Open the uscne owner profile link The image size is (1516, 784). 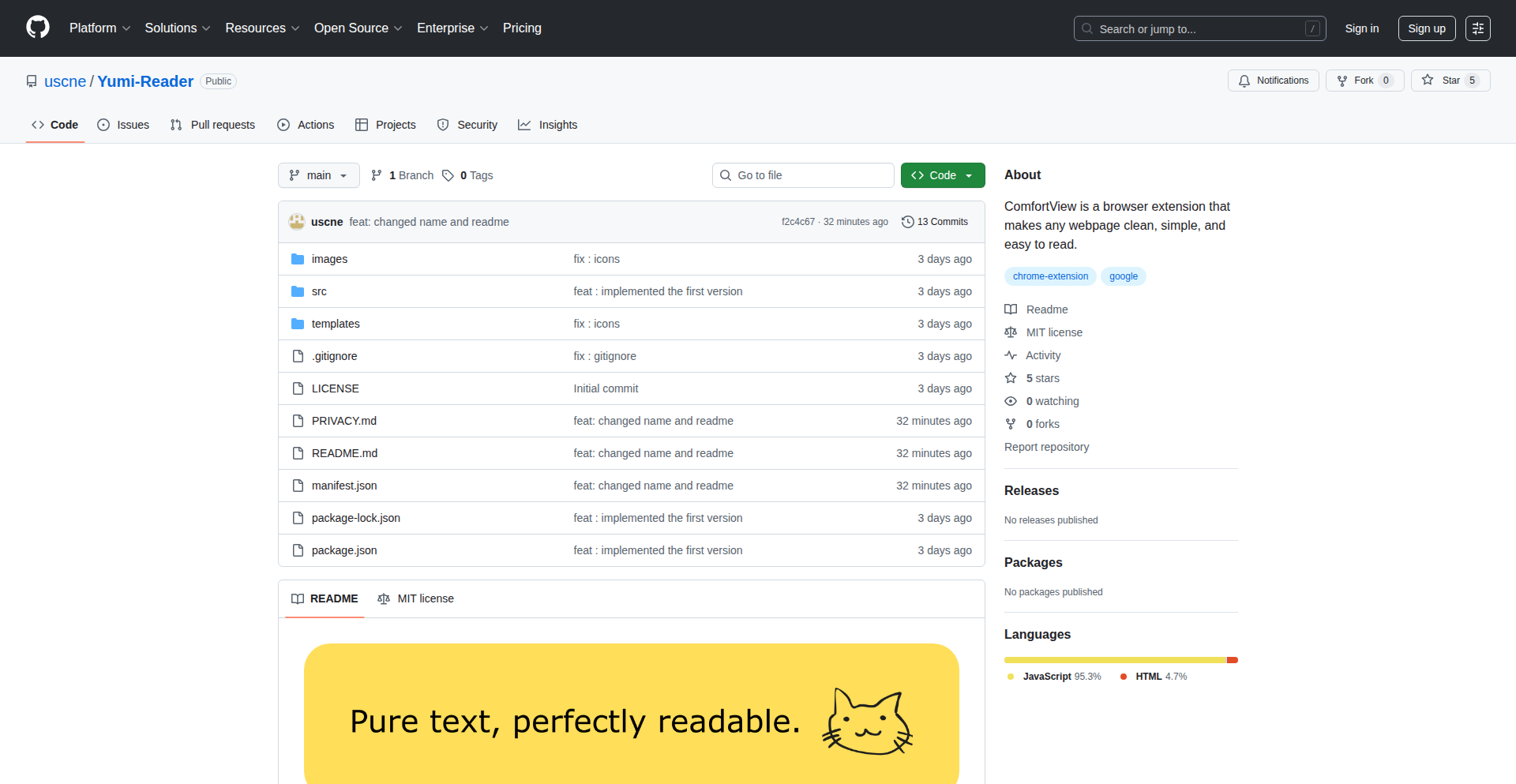65,81
